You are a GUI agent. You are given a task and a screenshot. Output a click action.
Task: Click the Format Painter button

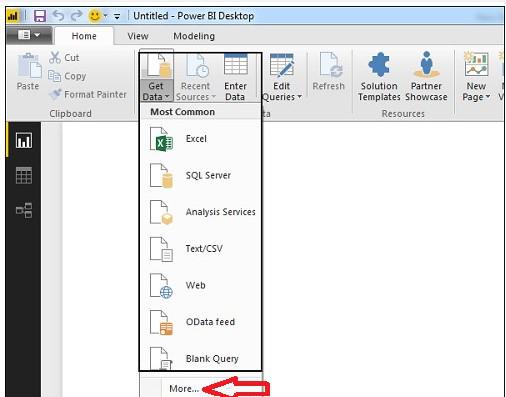coord(88,94)
